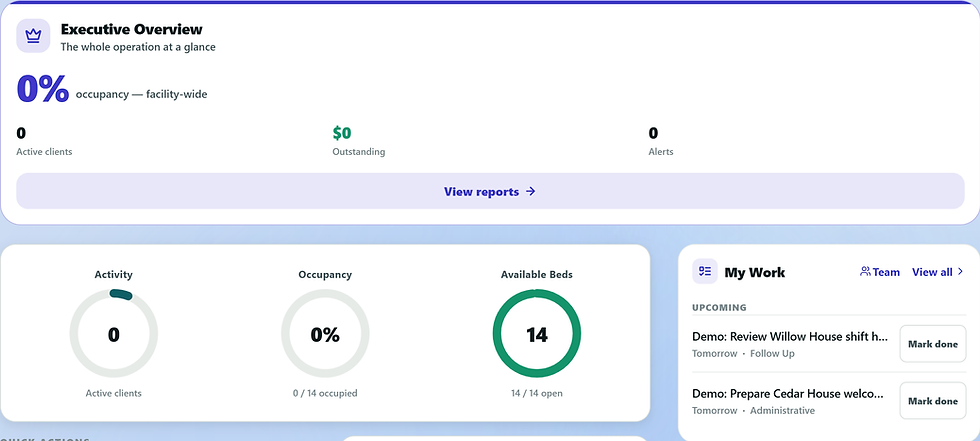Click the arrow in View reports
The image size is (980, 441).
[531, 192]
